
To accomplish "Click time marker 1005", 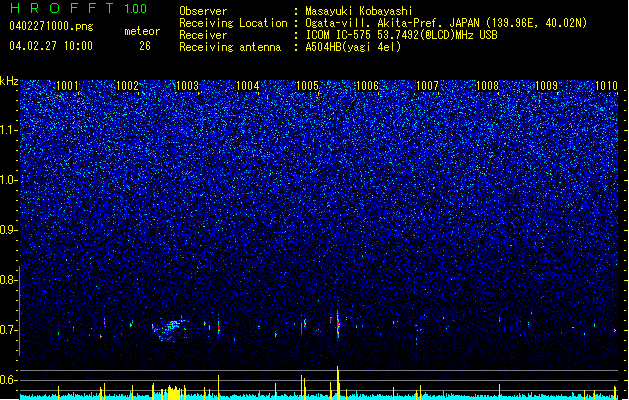I will point(307,86).
